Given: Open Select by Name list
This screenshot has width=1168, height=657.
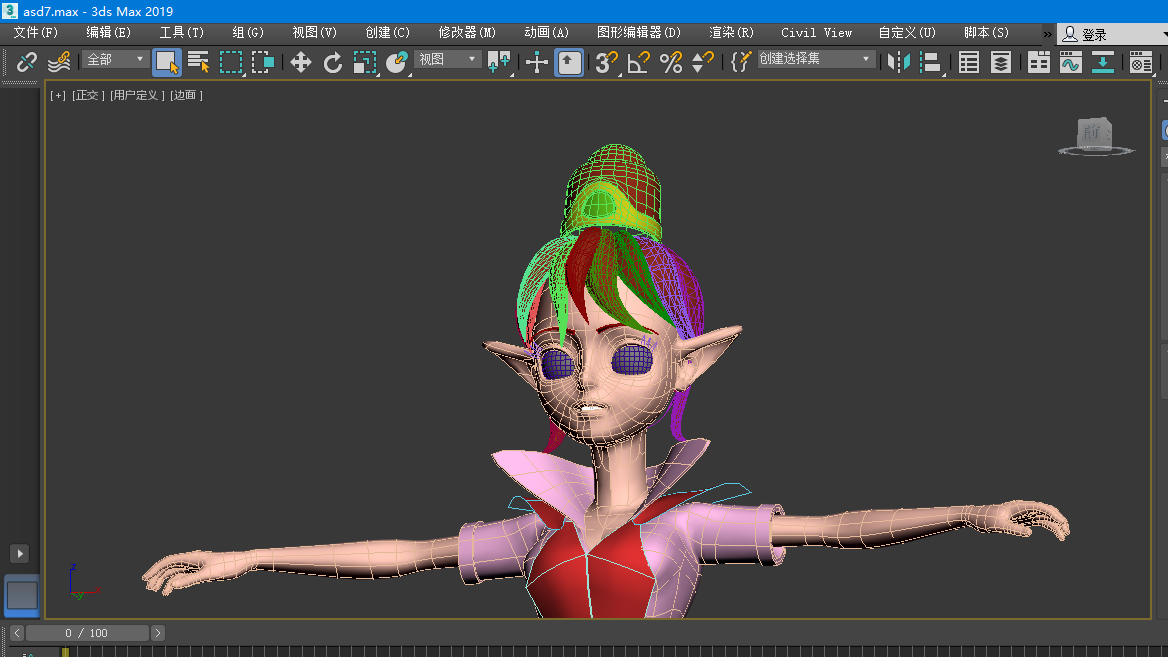Looking at the screenshot, I should click(x=198, y=63).
